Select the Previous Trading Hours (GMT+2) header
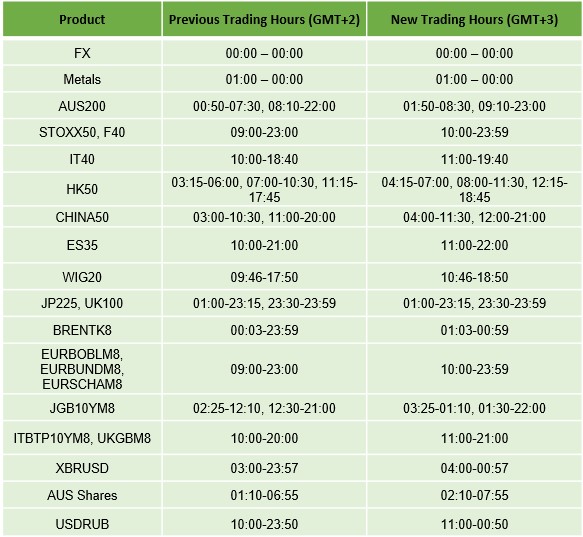The width and height of the screenshot is (583, 537). (264, 19)
